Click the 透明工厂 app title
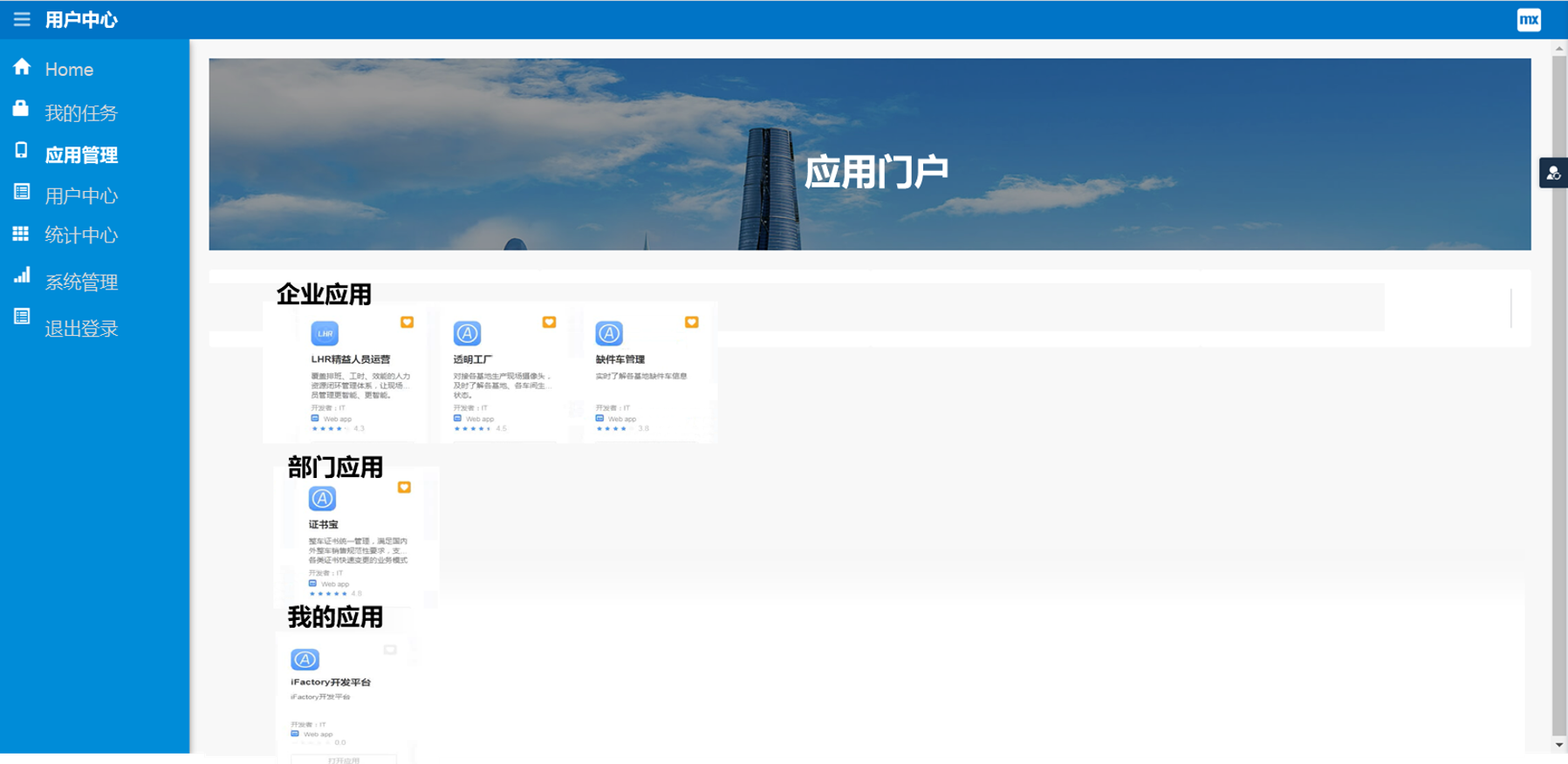Image resolution: width=1568 pixels, height=764 pixels. [x=473, y=359]
